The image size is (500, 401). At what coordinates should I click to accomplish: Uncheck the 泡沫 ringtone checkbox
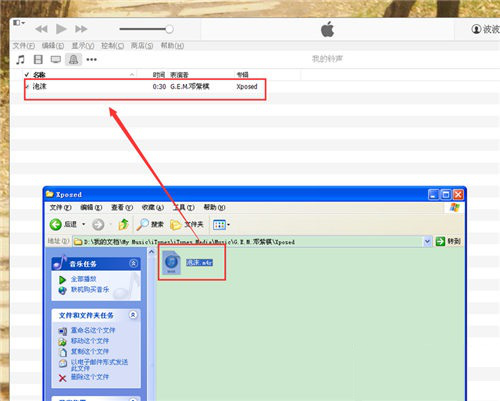point(27,87)
